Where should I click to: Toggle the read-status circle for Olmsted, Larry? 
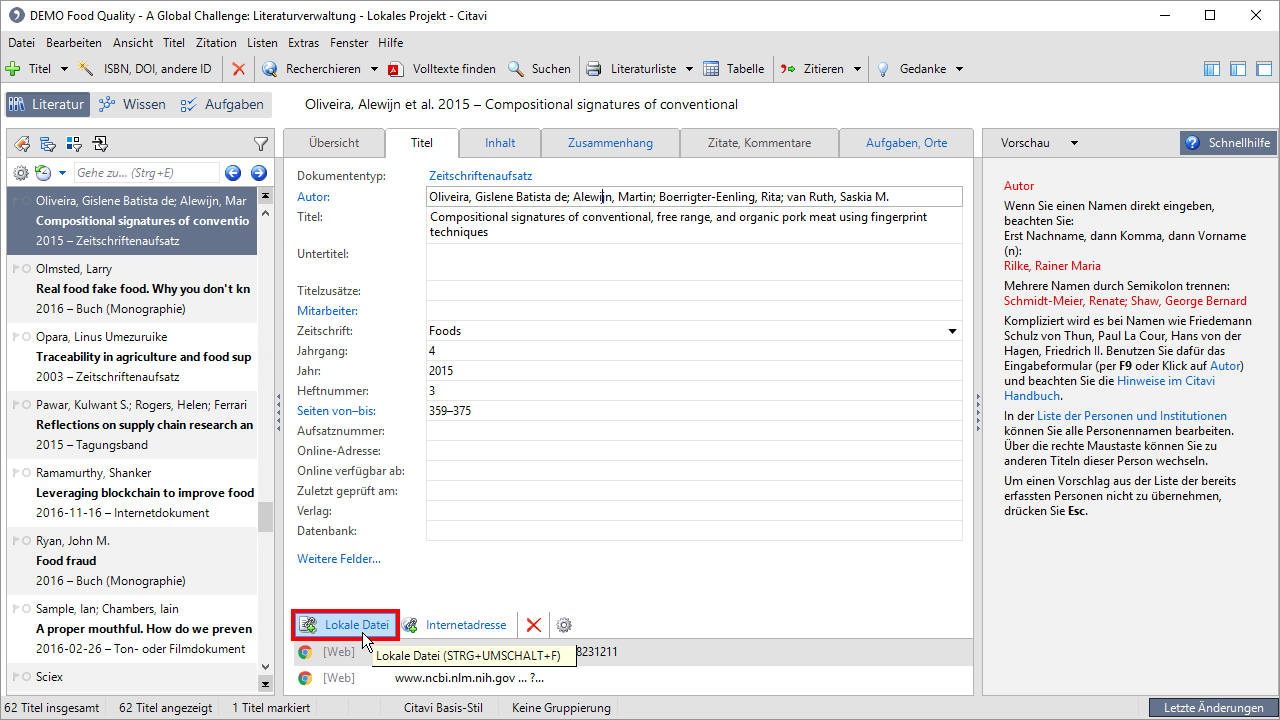pyautogui.click(x=26, y=269)
